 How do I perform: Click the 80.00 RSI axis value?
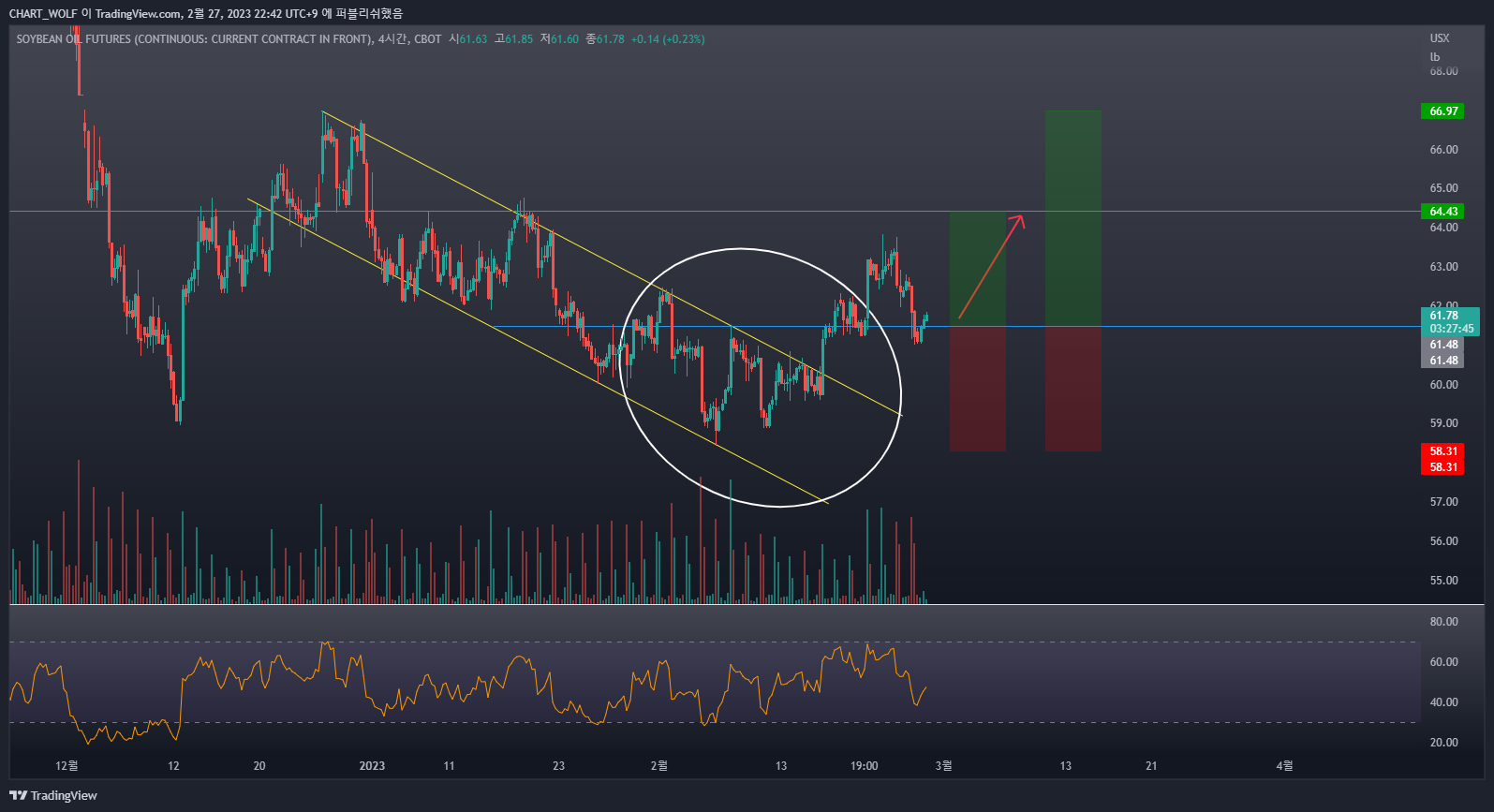pyautogui.click(x=1443, y=622)
